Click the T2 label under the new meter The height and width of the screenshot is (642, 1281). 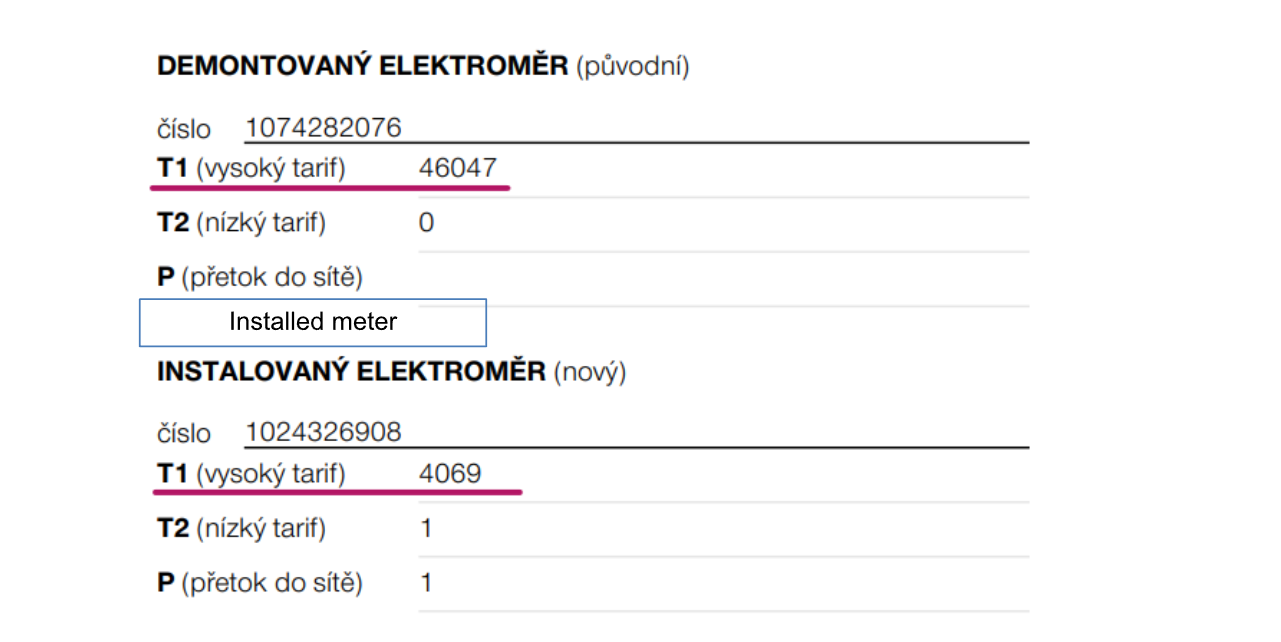click(241, 528)
